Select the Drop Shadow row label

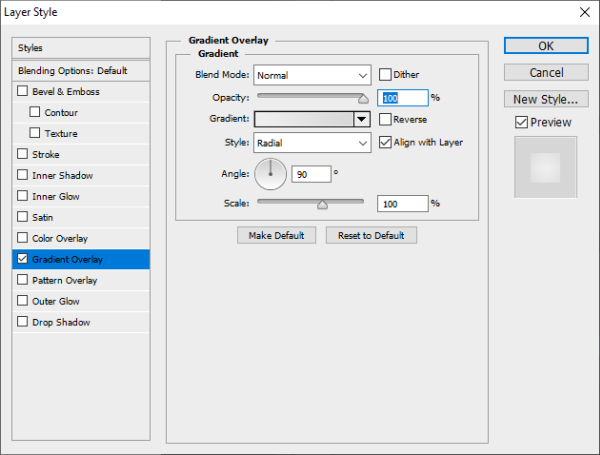(61, 322)
